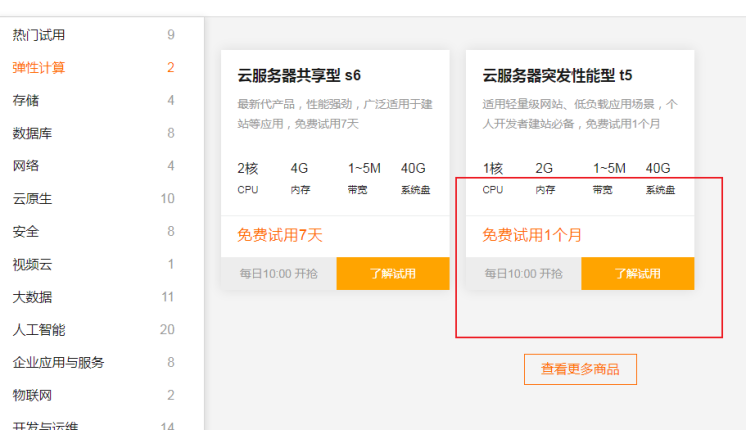Screen dimensions: 746x430
Task: Click the 1核 CPU spec on t5
Action: pos(493,178)
